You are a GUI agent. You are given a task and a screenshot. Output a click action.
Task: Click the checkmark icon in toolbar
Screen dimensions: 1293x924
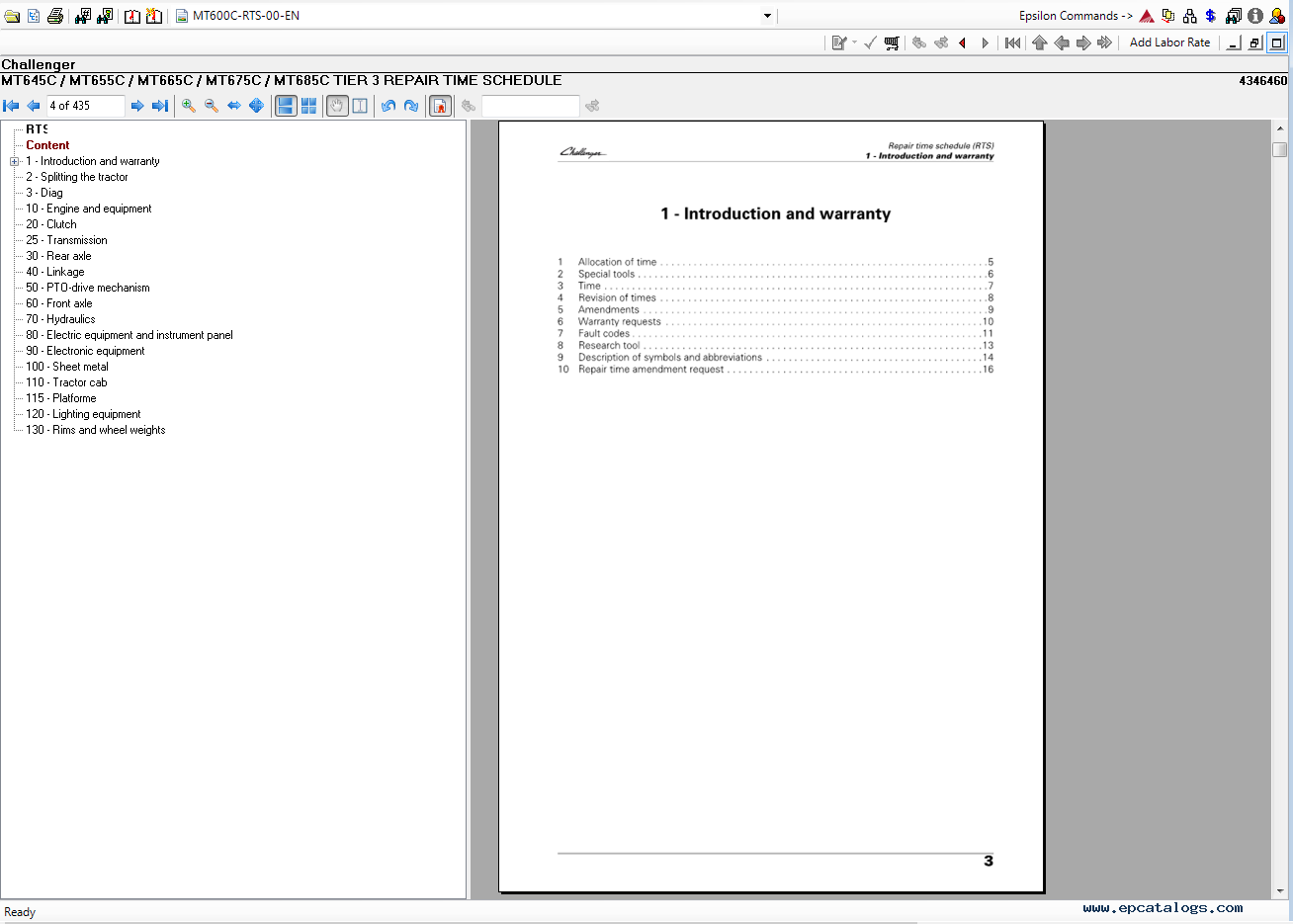coord(870,42)
